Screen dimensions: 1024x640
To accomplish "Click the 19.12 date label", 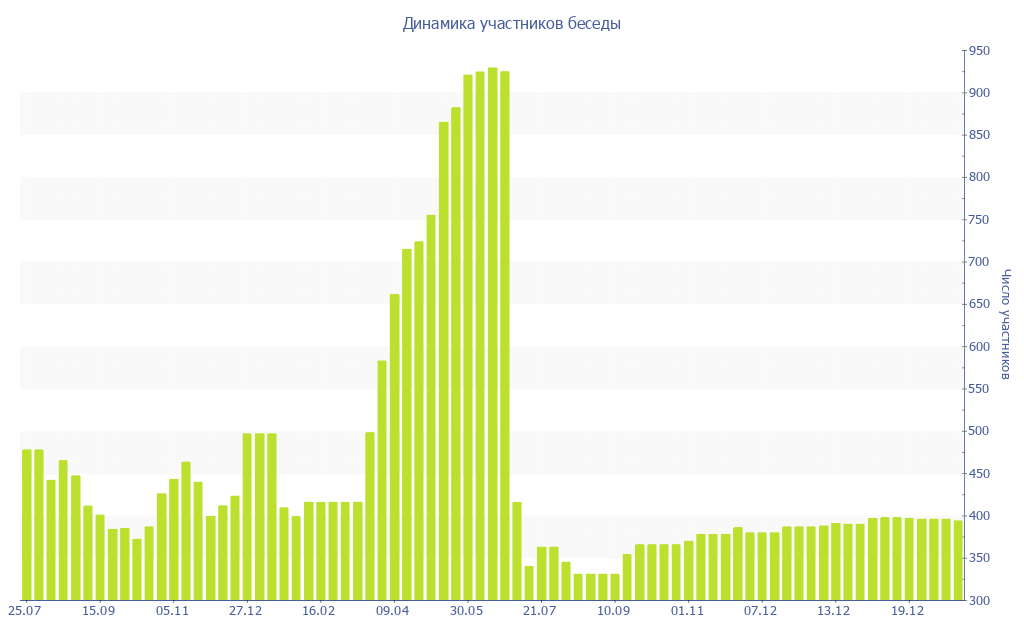I will [907, 611].
